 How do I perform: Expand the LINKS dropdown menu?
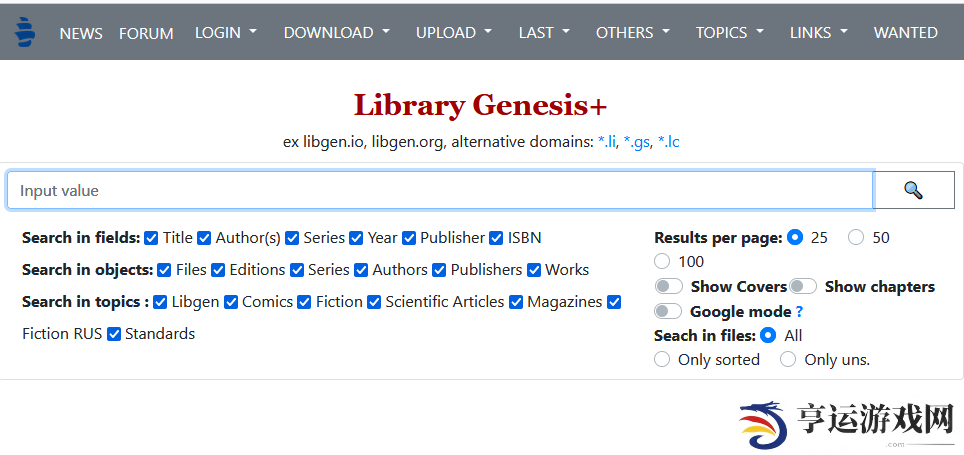pos(819,33)
